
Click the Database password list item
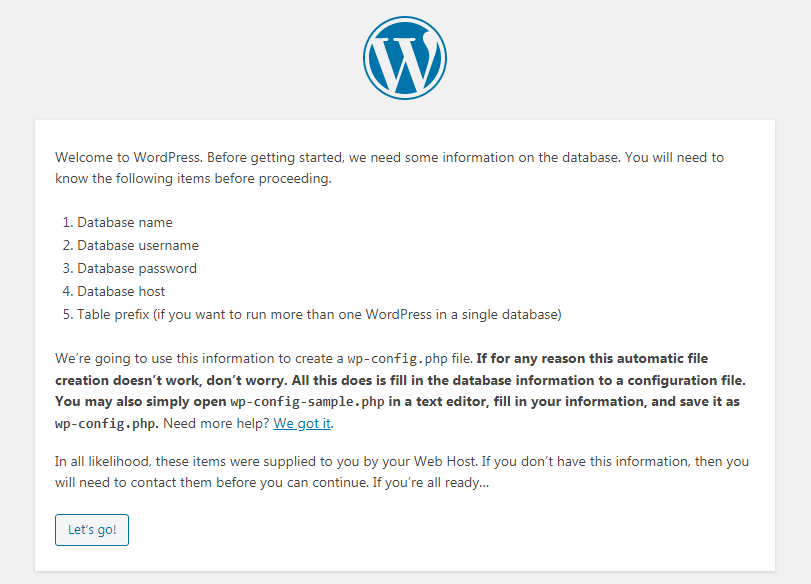(137, 268)
